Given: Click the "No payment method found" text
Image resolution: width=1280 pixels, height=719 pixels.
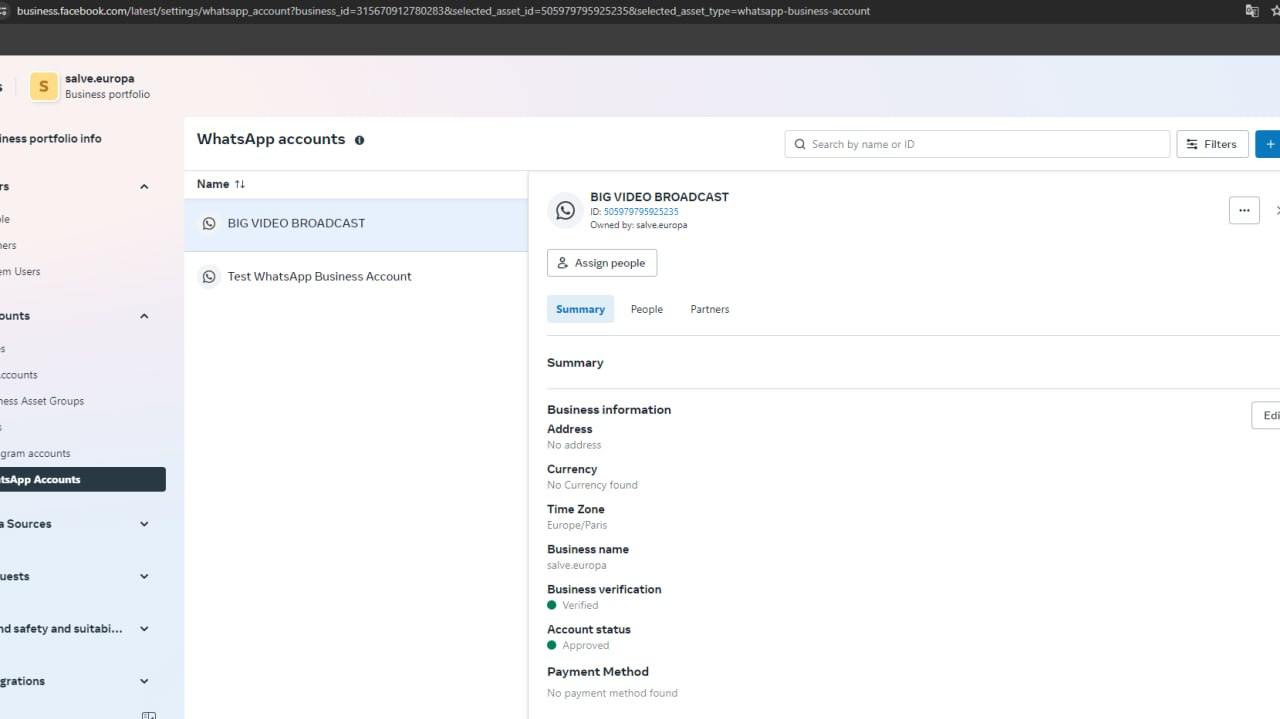Looking at the screenshot, I should tap(612, 693).
